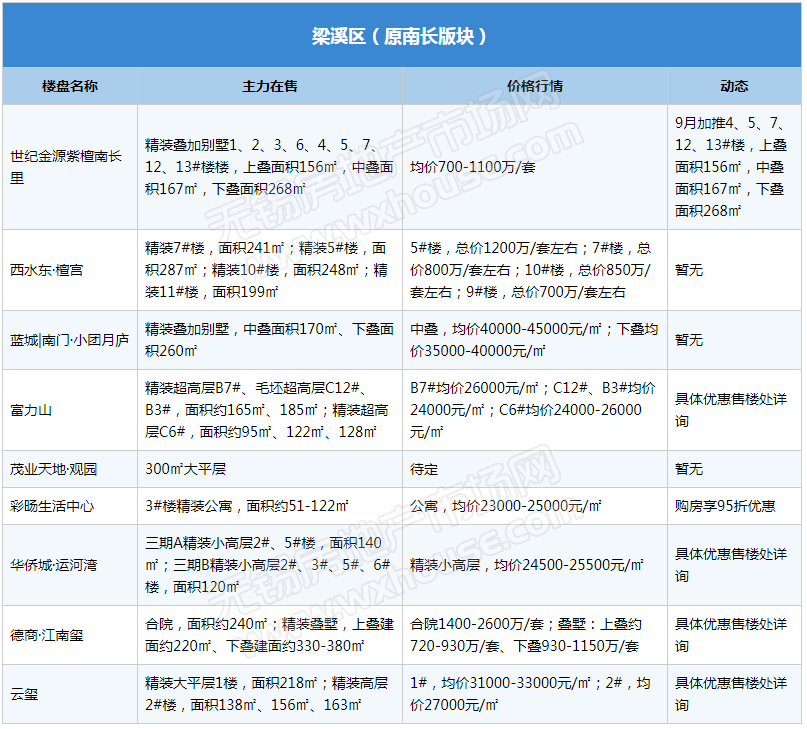Select the 主力在售 column header
The image size is (807, 729).
coord(270,86)
